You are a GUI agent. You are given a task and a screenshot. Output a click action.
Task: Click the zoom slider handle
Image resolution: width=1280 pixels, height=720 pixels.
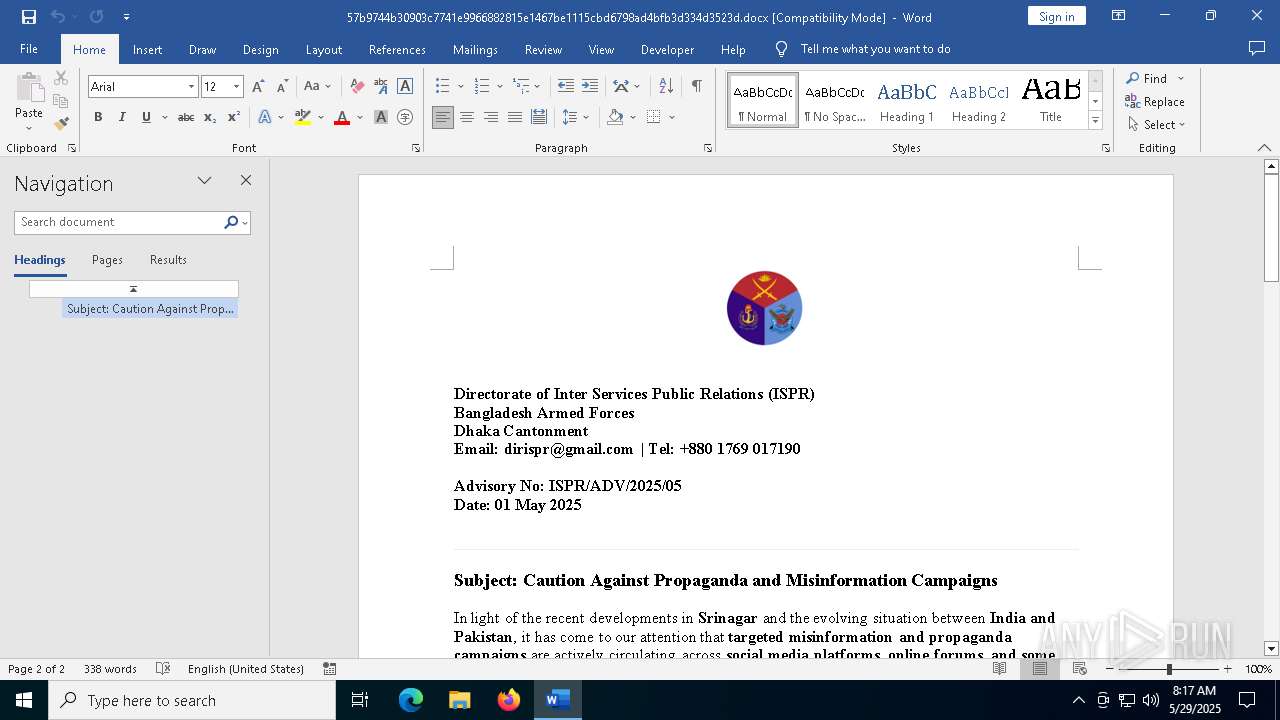(x=1169, y=669)
